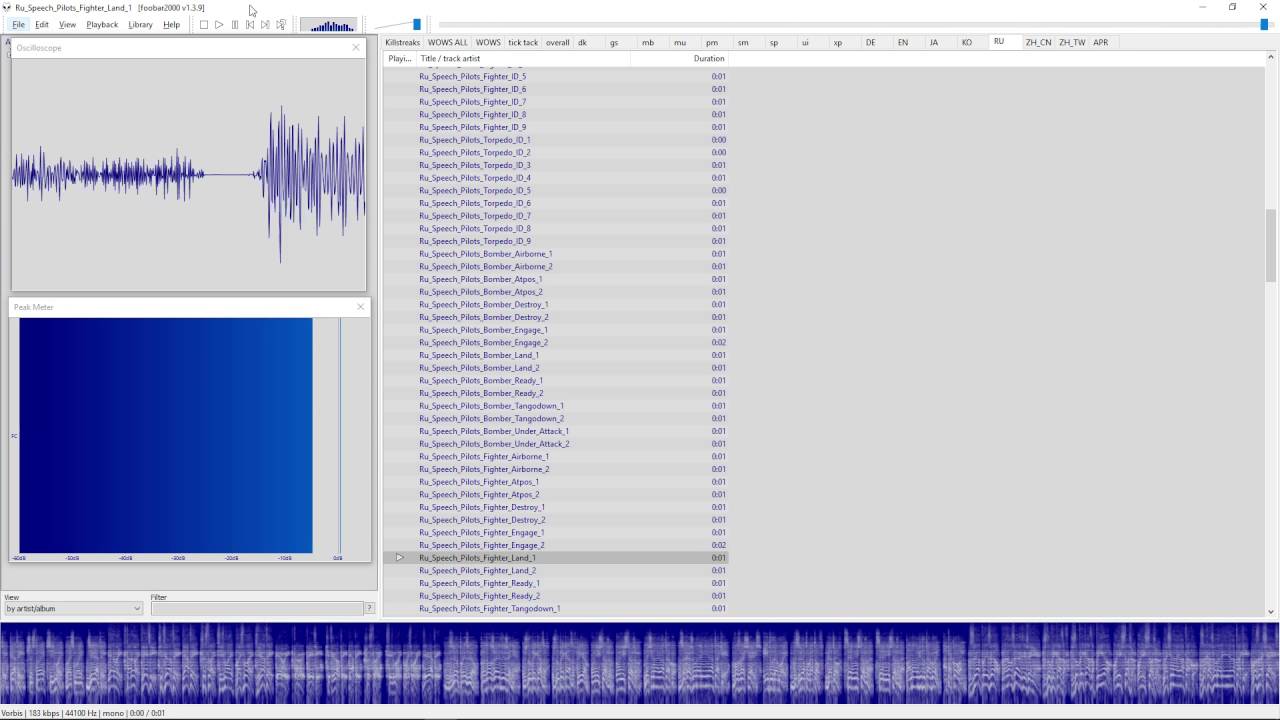The width and height of the screenshot is (1280, 720).
Task: Open the JA playlist tab
Action: click(x=934, y=43)
